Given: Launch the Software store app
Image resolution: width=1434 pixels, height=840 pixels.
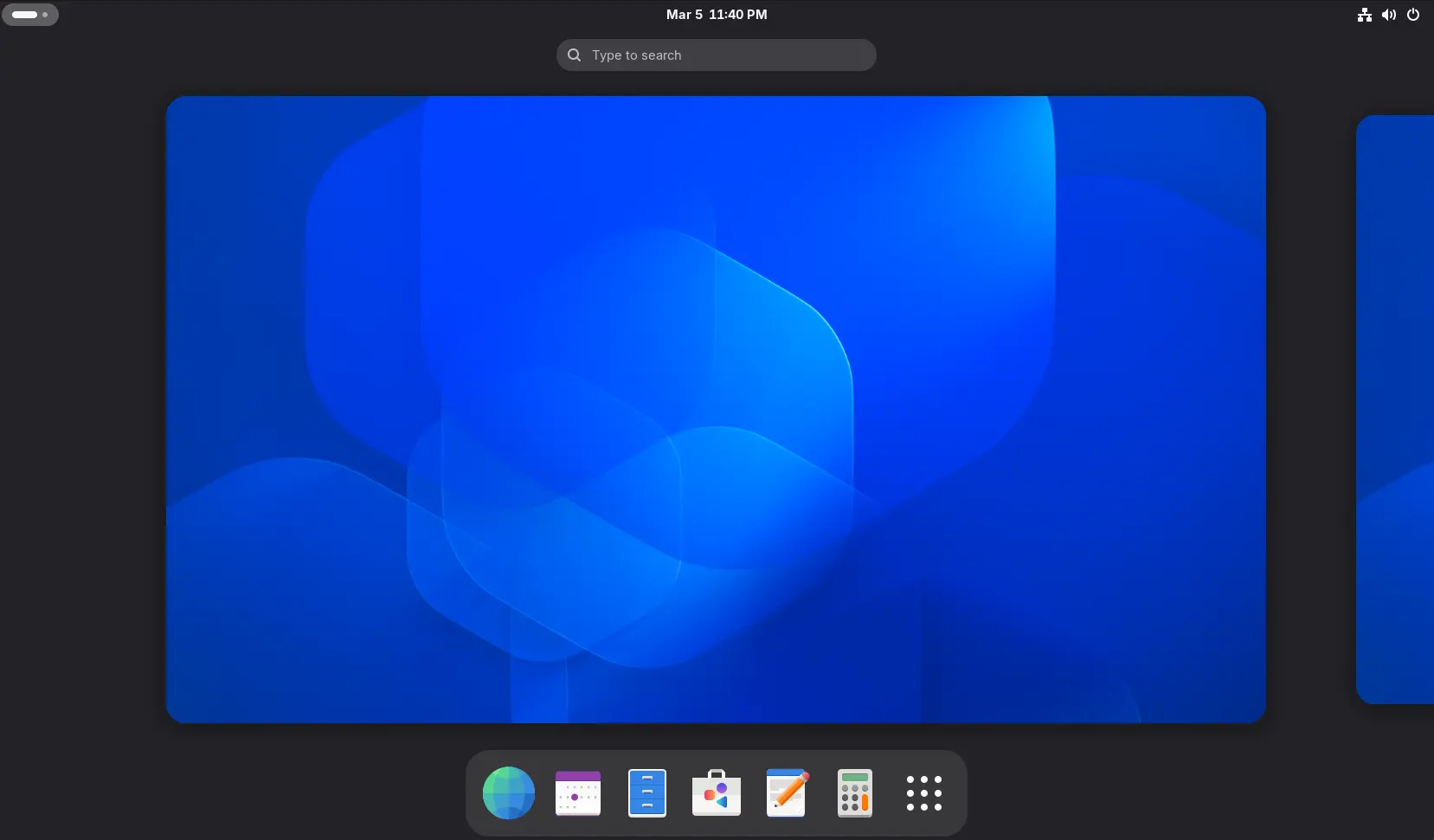Looking at the screenshot, I should (x=716, y=792).
